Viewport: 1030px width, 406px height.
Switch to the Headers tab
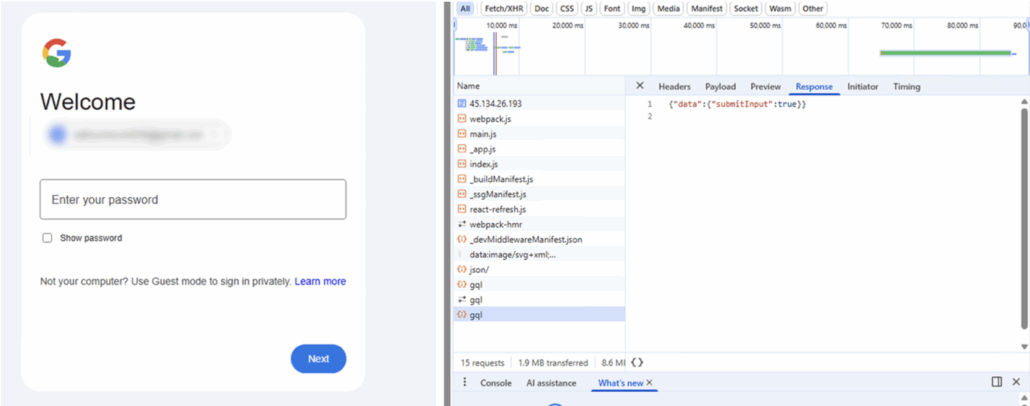674,87
